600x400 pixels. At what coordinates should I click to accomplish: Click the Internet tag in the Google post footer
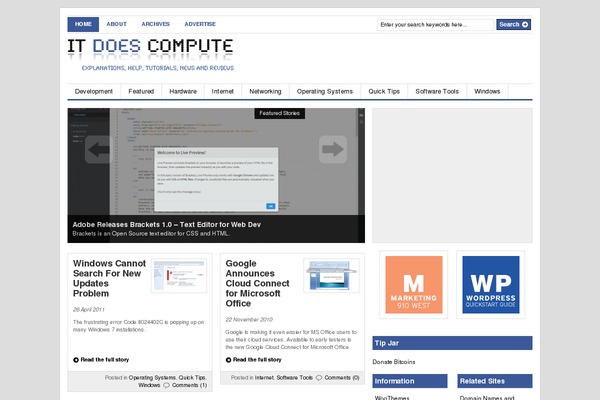pyautogui.click(x=264, y=377)
